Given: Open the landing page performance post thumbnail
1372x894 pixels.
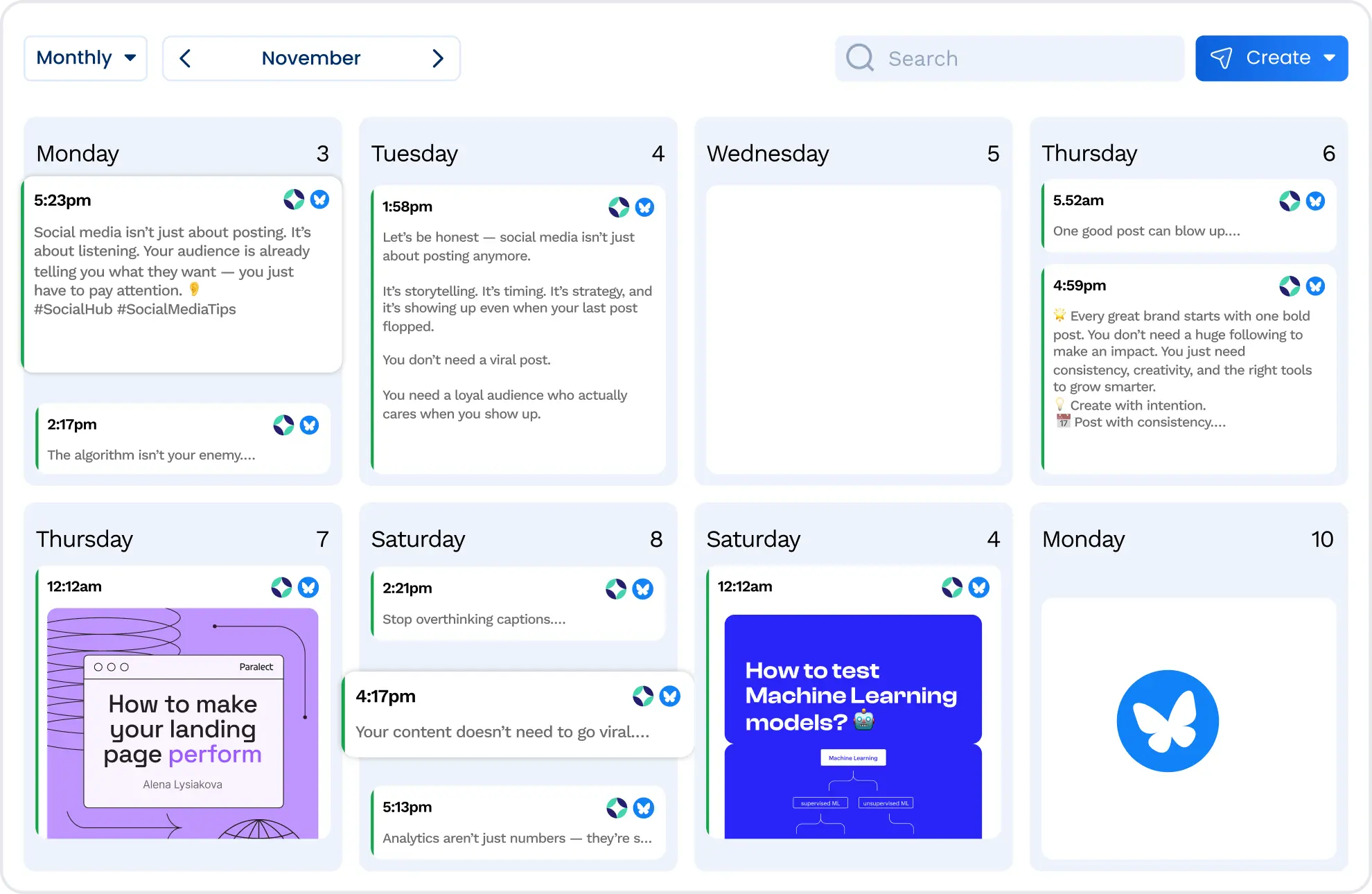Looking at the screenshot, I should pyautogui.click(x=182, y=724).
